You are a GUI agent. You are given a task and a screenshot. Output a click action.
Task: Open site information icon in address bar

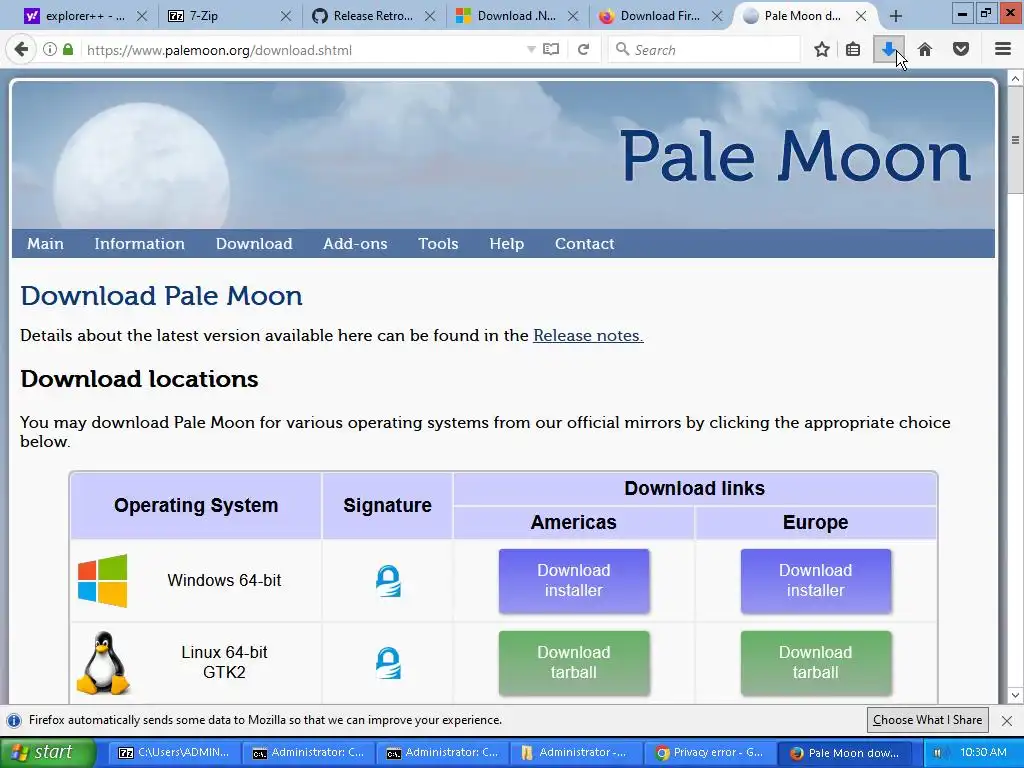pyautogui.click(x=50, y=50)
